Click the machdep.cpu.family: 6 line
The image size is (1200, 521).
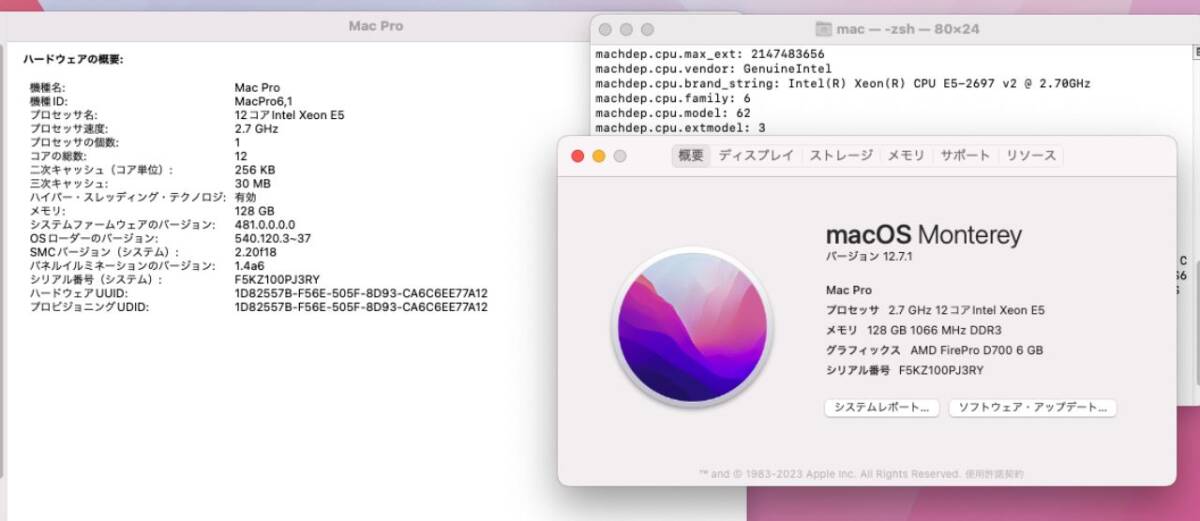pyautogui.click(x=673, y=98)
